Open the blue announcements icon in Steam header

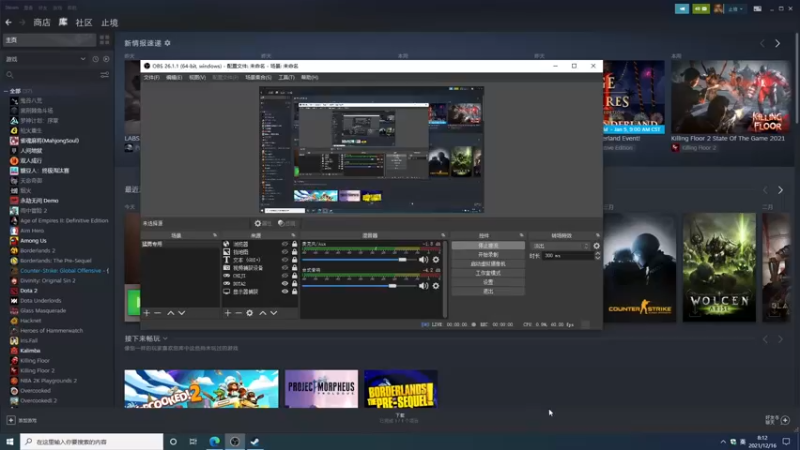tap(682, 9)
